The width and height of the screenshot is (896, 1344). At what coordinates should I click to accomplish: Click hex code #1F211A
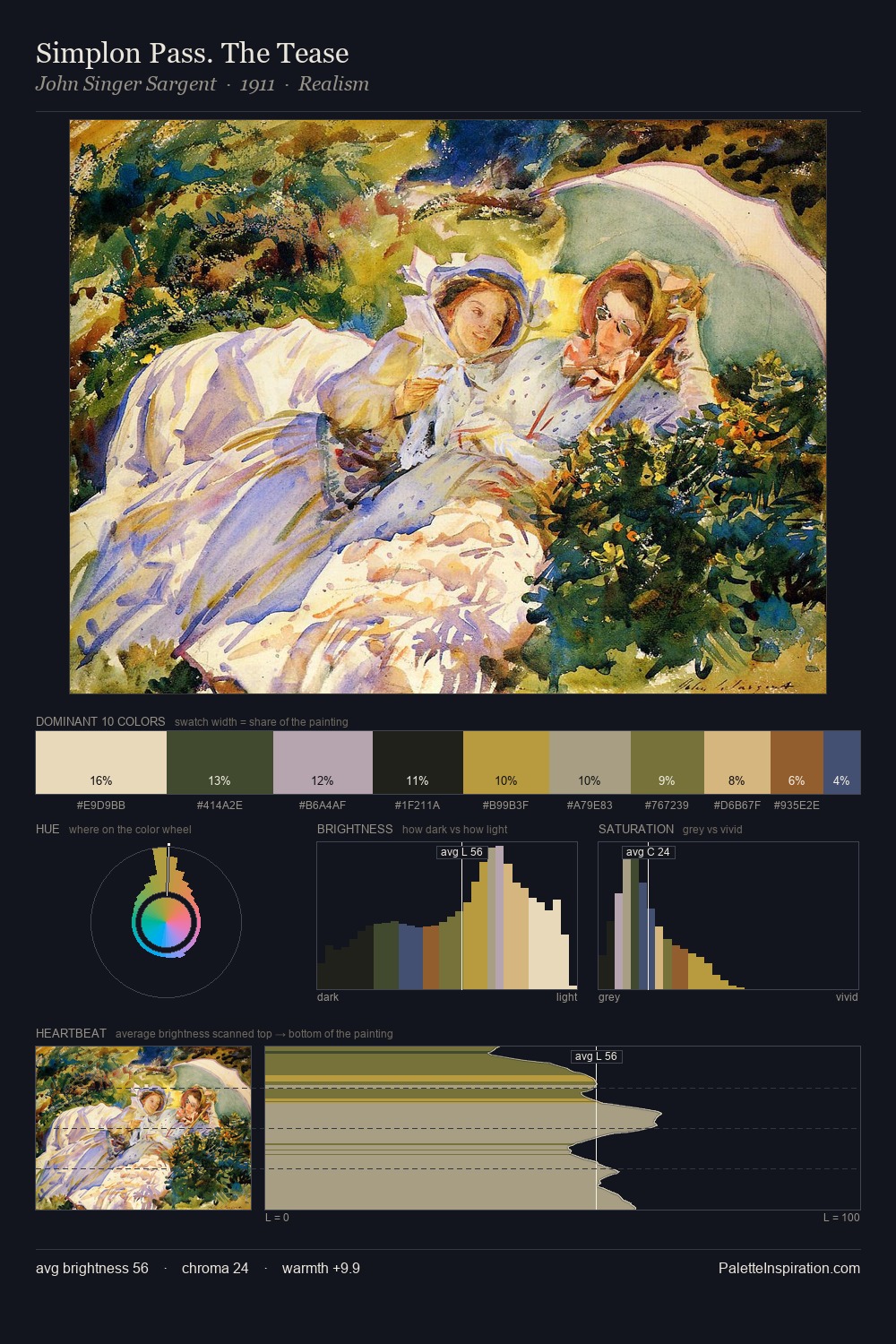(418, 806)
